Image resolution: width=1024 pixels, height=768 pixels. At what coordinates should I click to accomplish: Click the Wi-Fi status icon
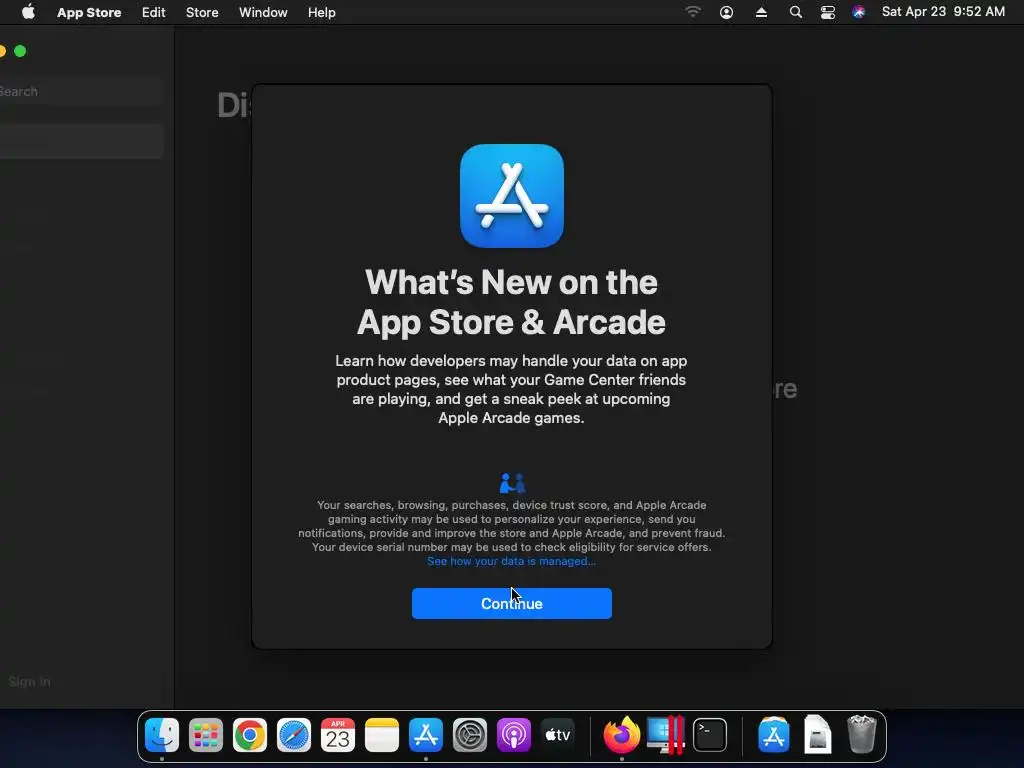[x=693, y=12]
